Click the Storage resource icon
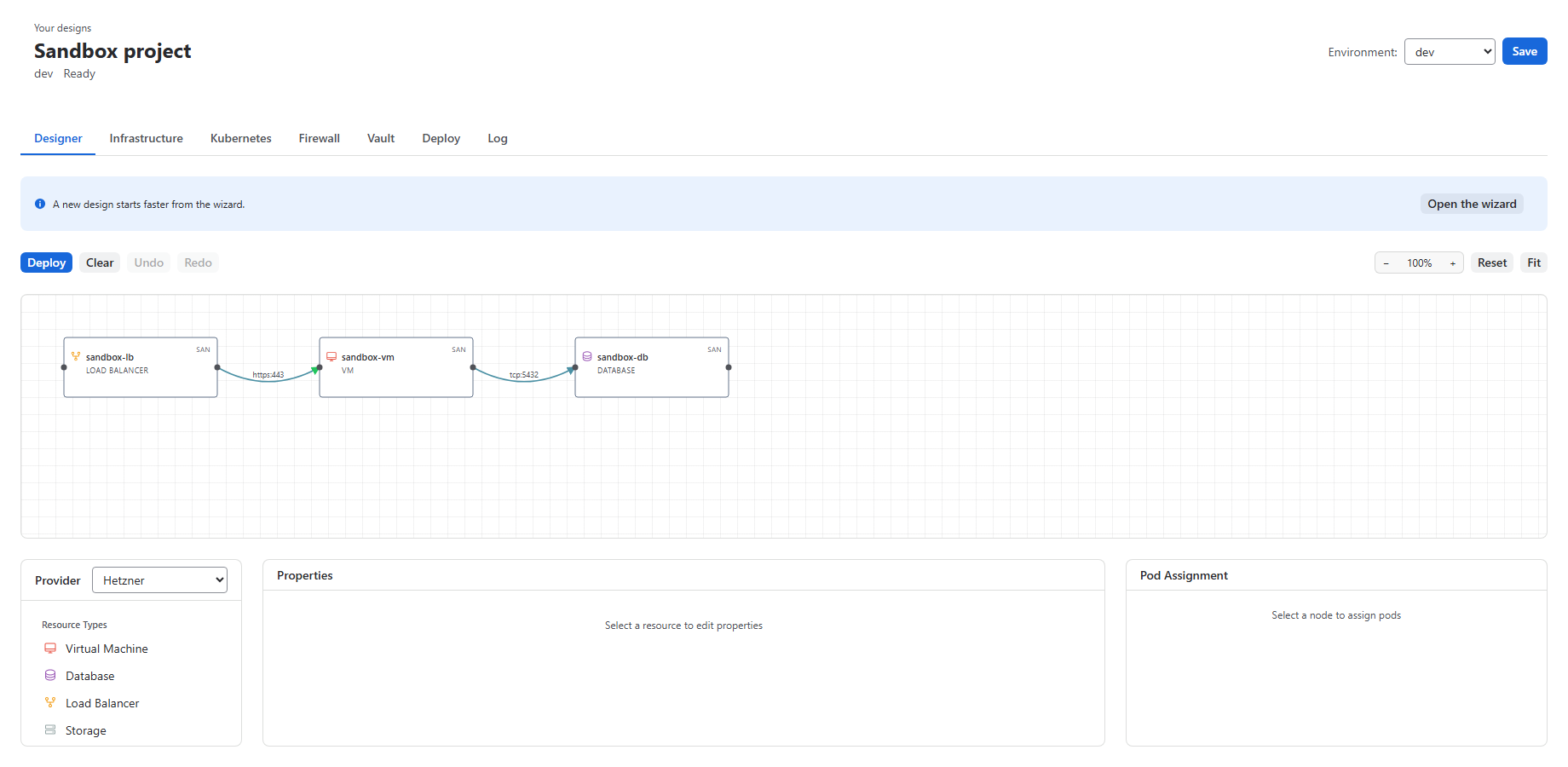This screenshot has height=767, width=1568. [50, 730]
